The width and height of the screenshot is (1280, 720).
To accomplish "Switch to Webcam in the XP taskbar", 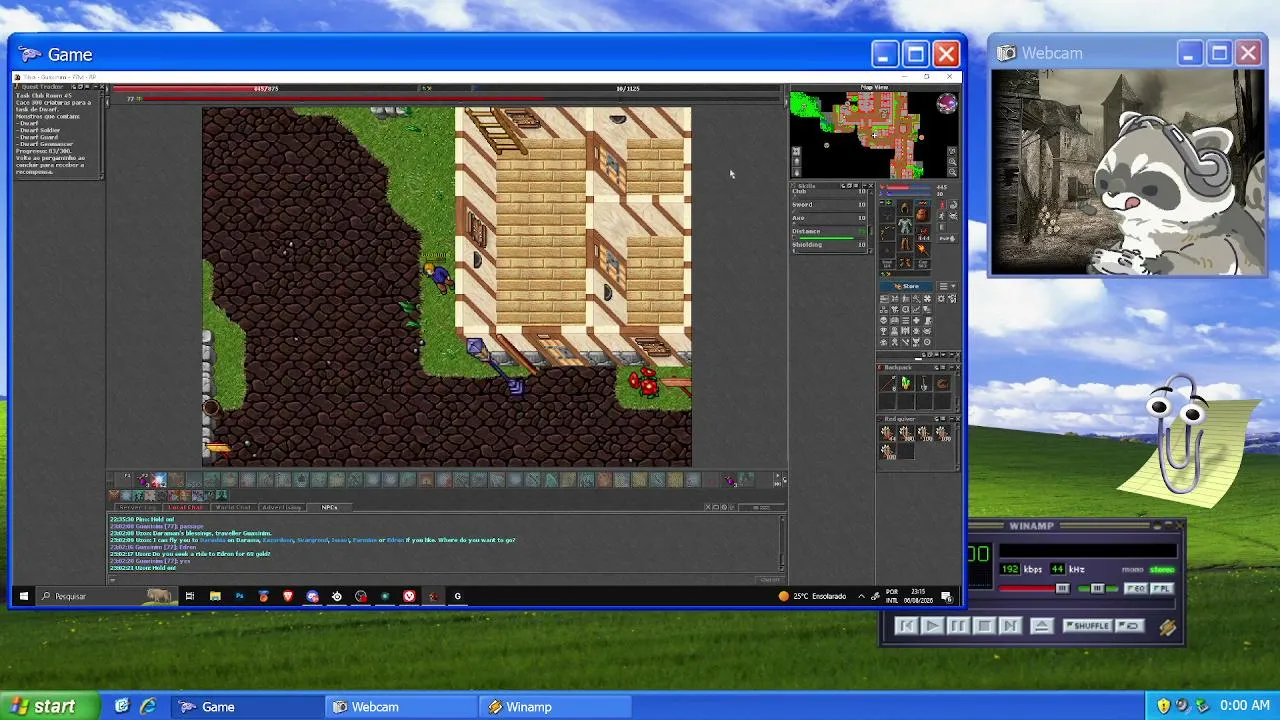I will pyautogui.click(x=402, y=707).
